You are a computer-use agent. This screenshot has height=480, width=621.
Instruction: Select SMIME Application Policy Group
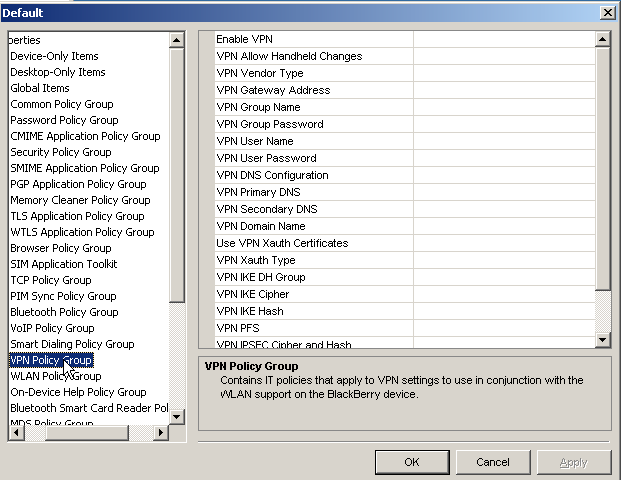[85, 168]
